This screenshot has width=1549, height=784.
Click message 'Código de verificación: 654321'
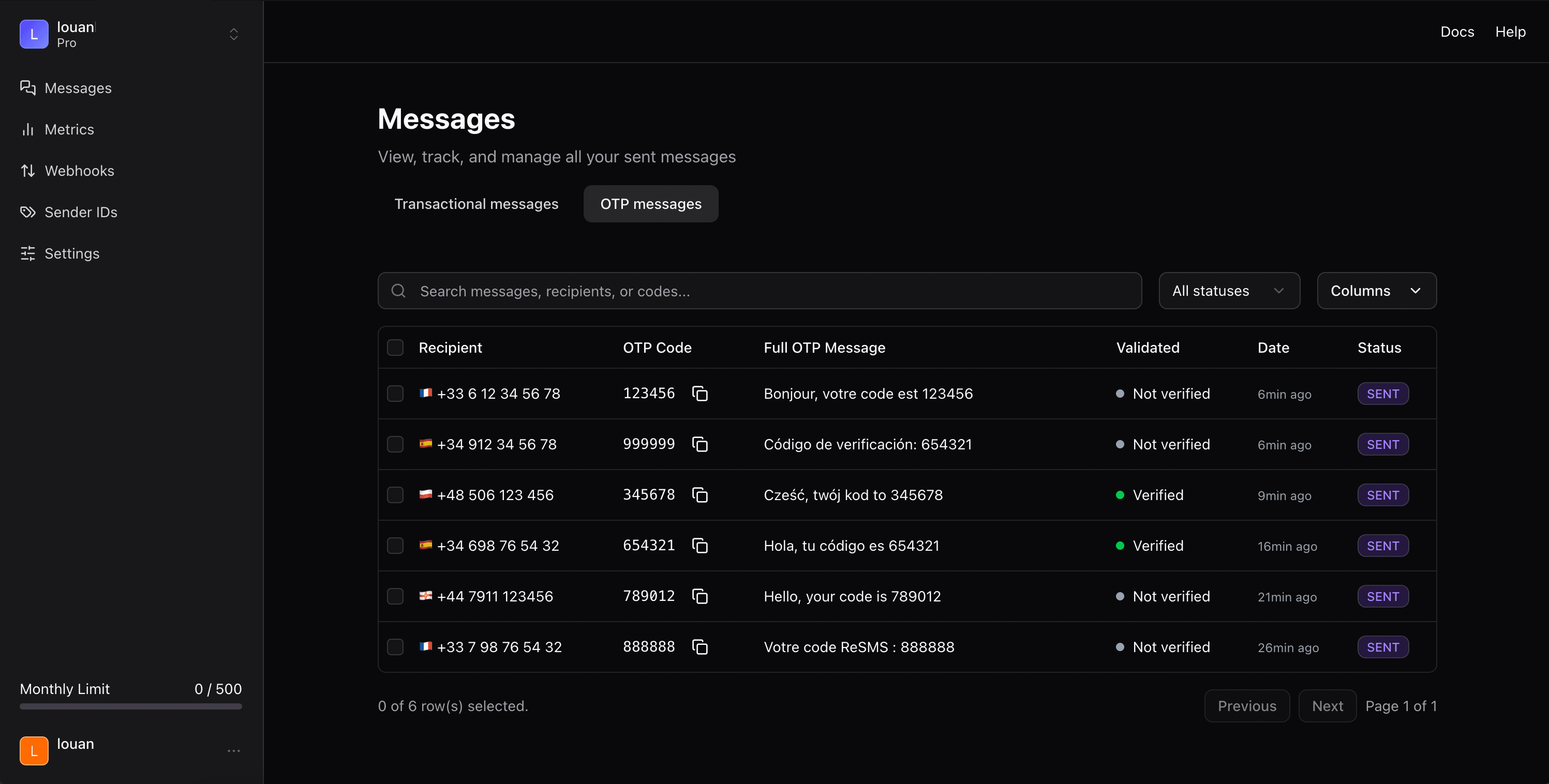click(867, 444)
